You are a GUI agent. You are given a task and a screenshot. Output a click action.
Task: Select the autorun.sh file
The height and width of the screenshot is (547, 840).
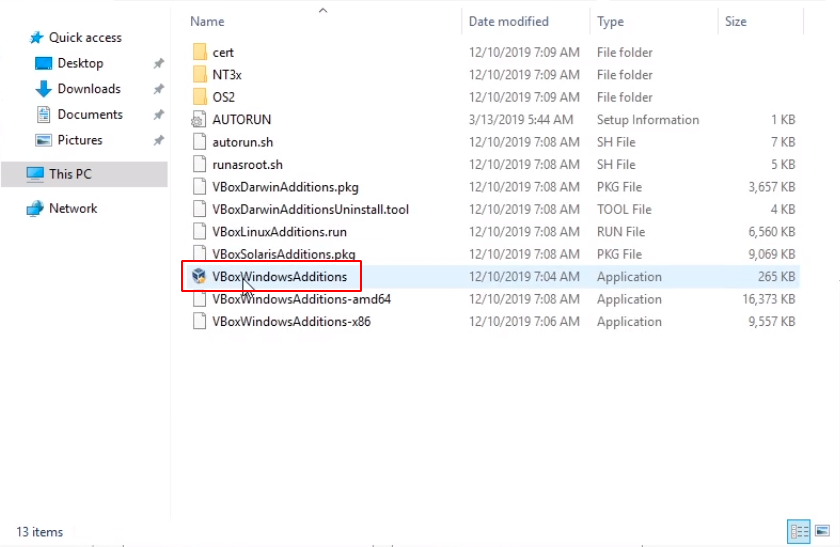click(x=242, y=142)
